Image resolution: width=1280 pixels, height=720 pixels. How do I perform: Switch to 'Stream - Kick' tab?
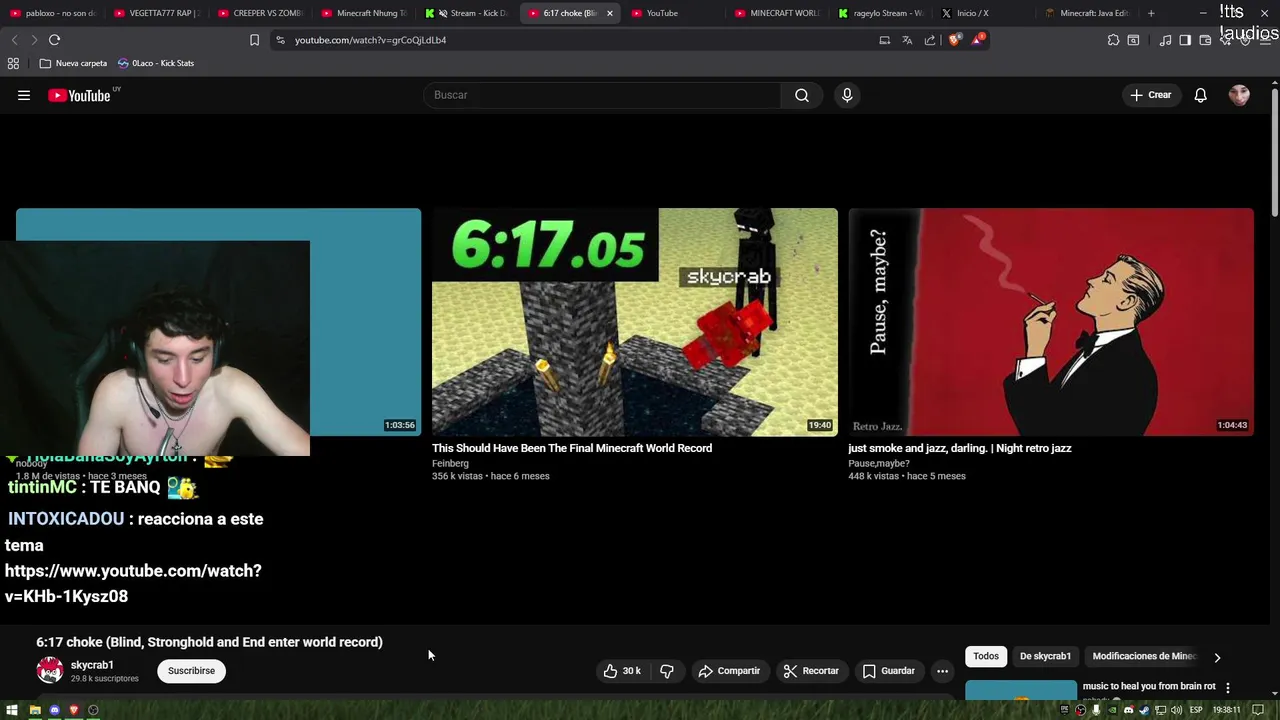(470, 13)
